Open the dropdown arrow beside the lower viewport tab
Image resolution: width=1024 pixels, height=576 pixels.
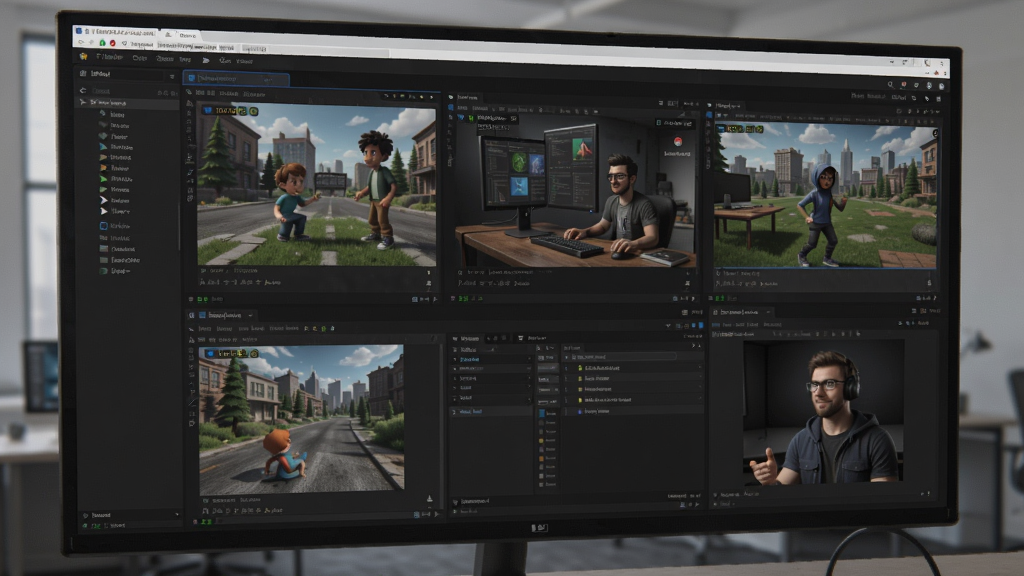pos(250,315)
